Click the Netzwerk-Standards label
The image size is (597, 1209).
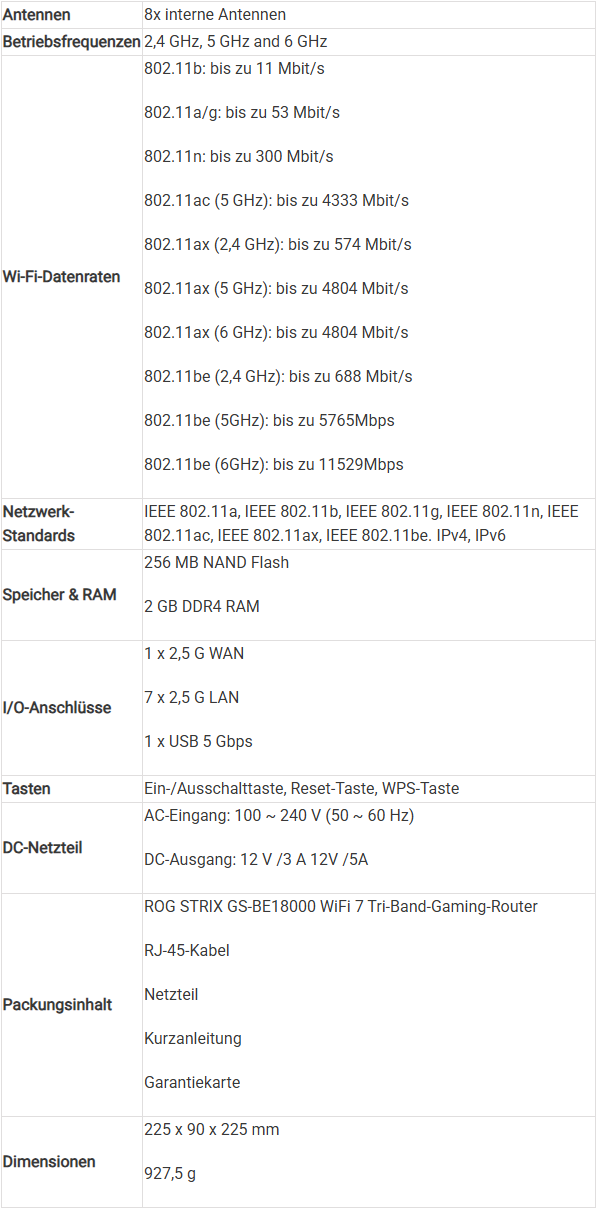[x=39, y=523]
